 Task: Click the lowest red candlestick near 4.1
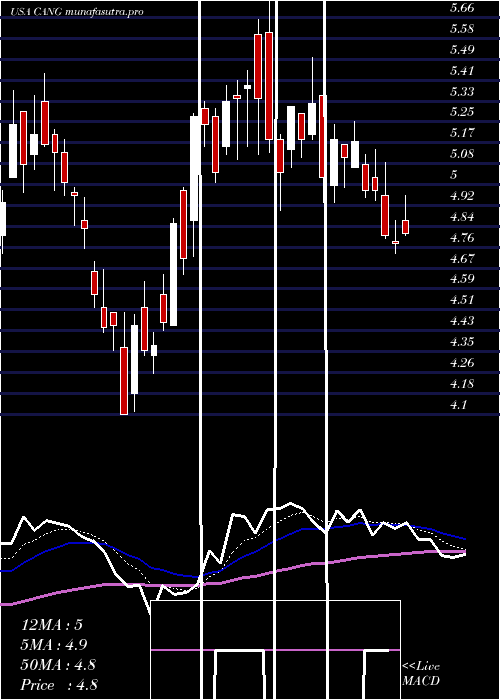tap(124, 381)
